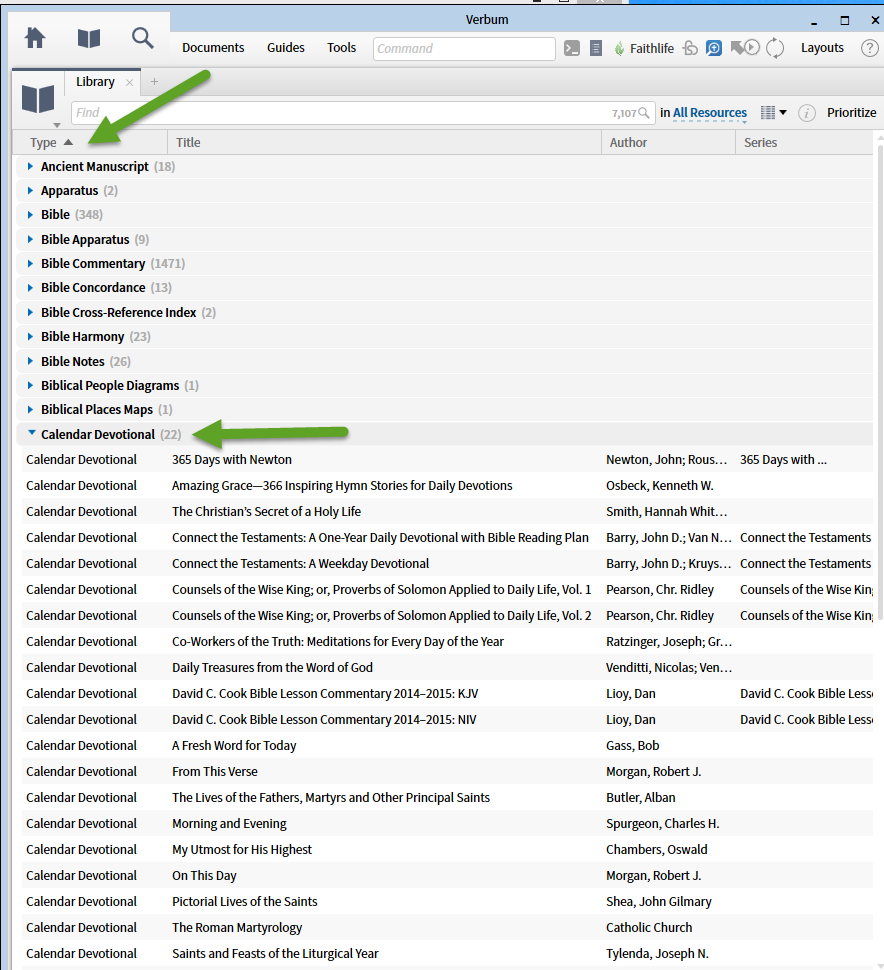The image size is (884, 970).
Task: Go to the Home page icon
Action: (x=35, y=38)
